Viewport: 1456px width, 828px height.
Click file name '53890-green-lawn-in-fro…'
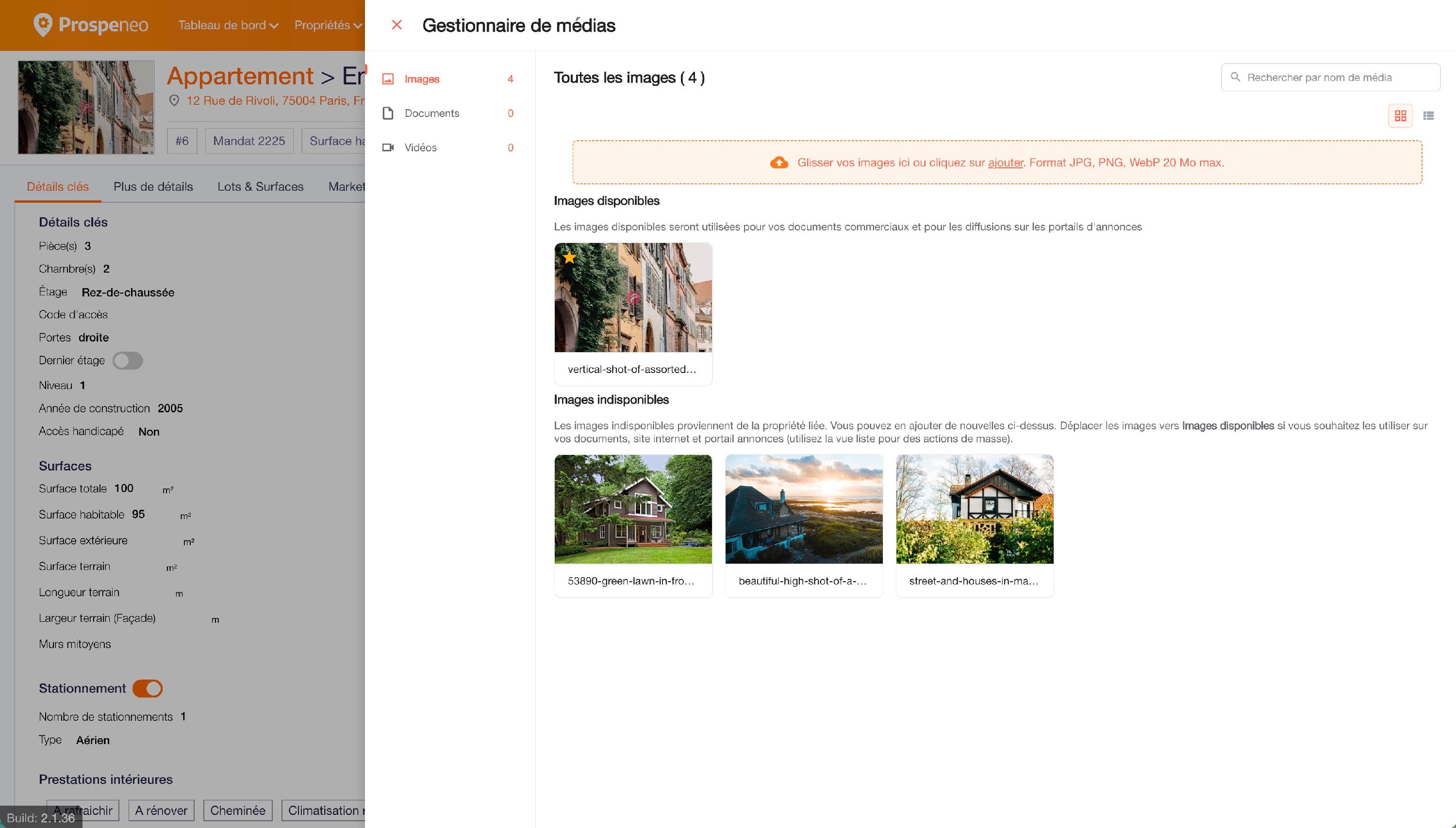tap(631, 581)
